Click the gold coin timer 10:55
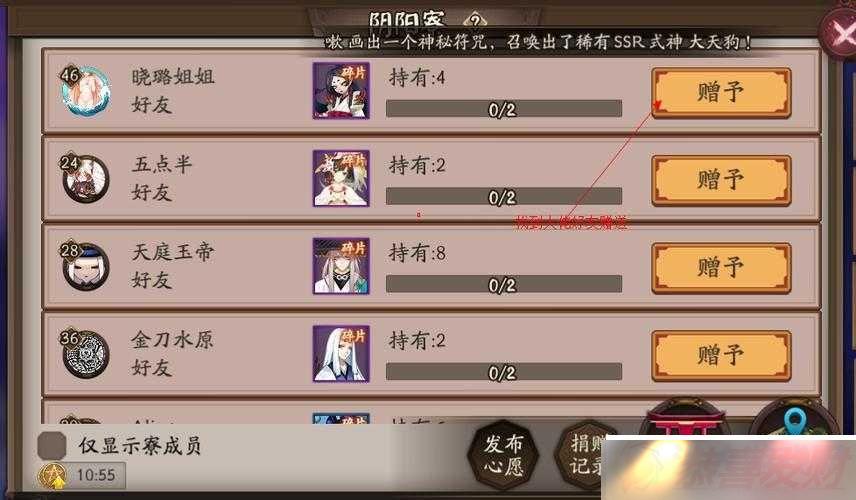Image resolution: width=856 pixels, height=500 pixels. point(81,475)
